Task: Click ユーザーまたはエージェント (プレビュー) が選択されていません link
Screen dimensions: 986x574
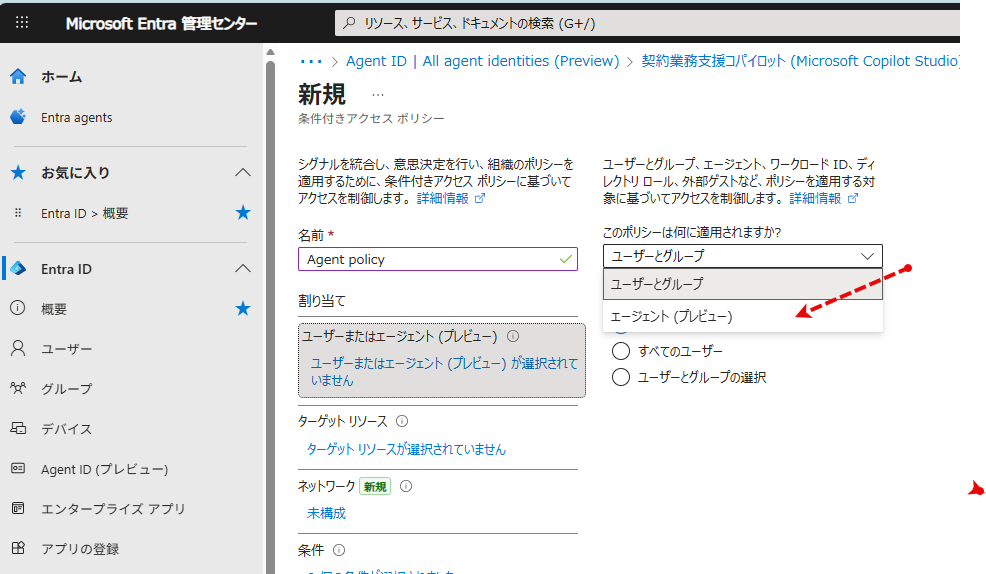Action: tap(444, 372)
